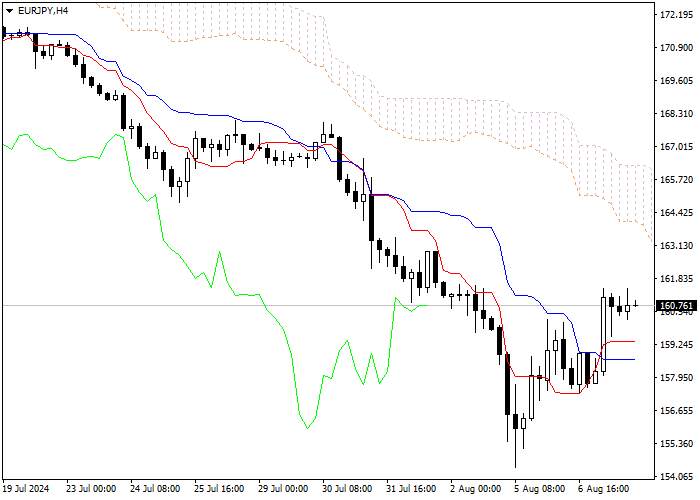Click the 5 Aug 08:00 time label

click(540, 489)
